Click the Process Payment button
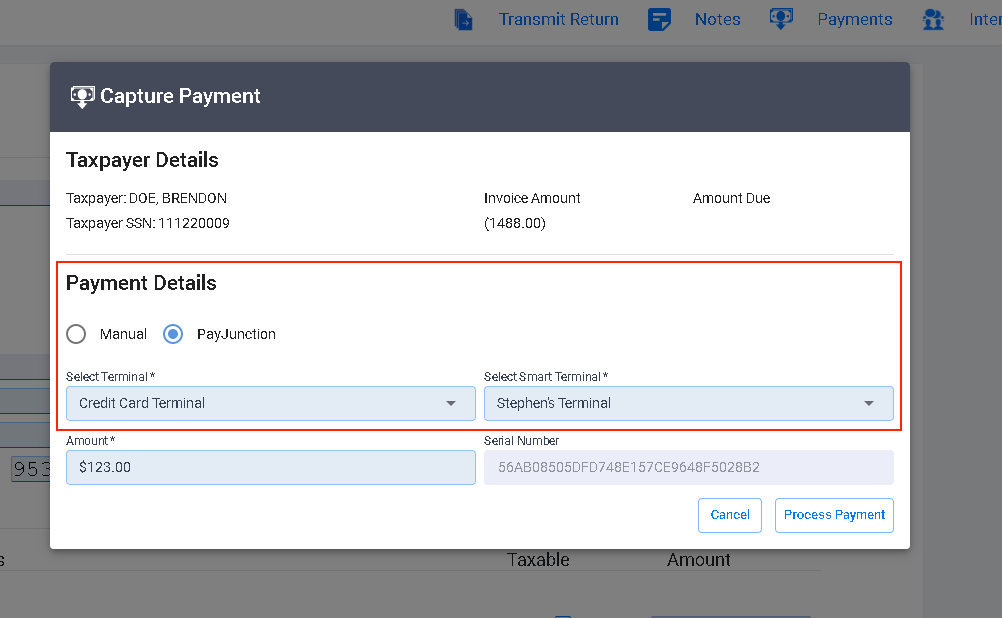 click(x=834, y=515)
